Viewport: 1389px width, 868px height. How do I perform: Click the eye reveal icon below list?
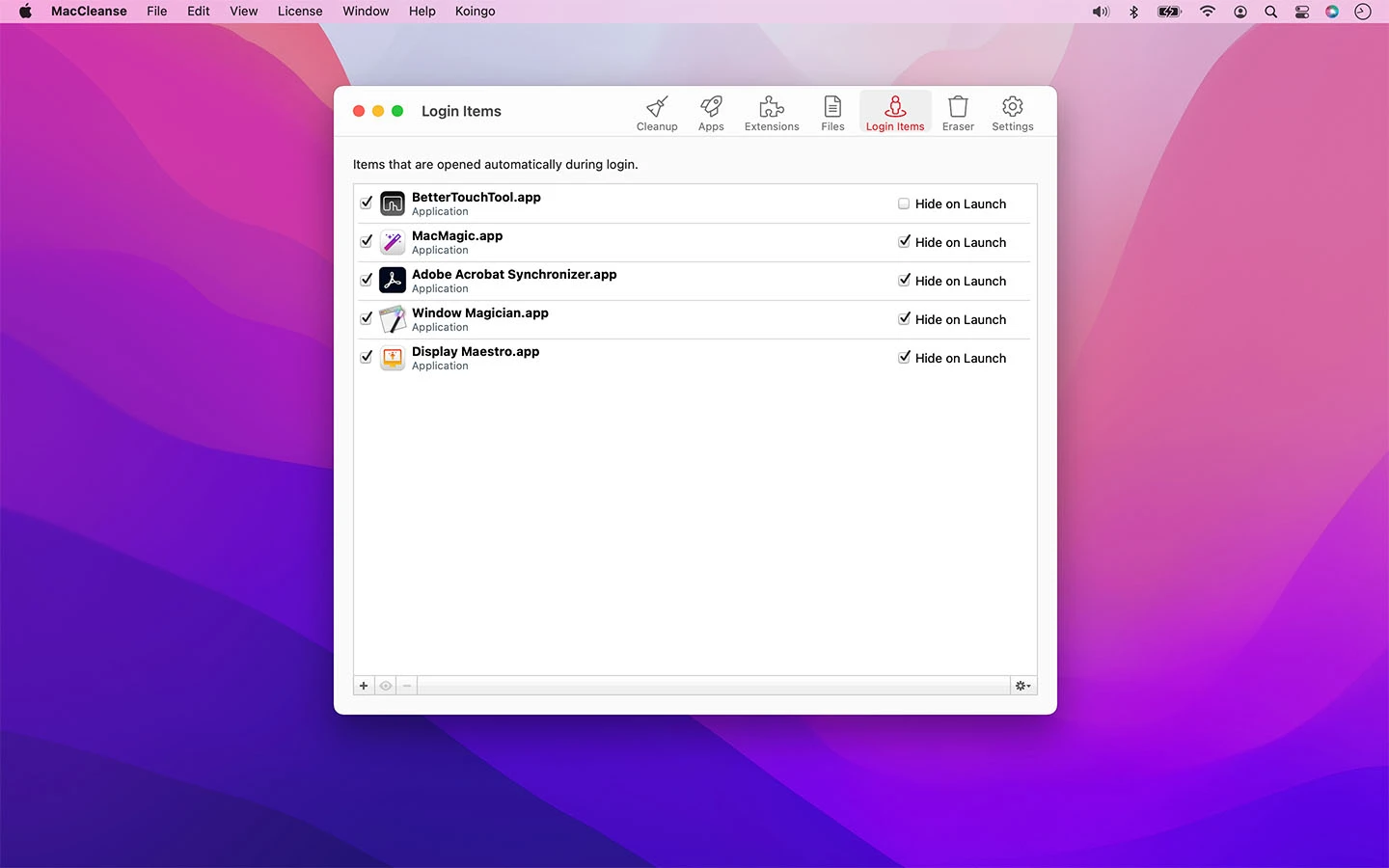(x=386, y=686)
